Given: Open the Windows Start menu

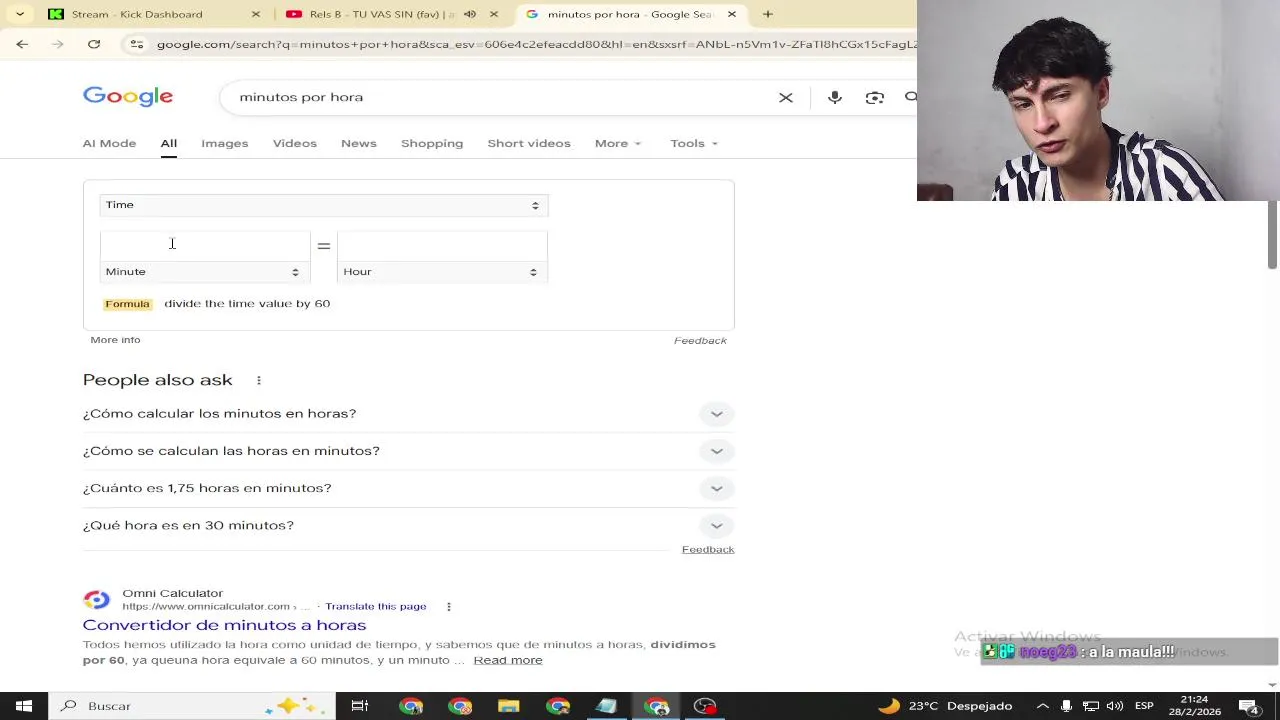Looking at the screenshot, I should tap(23, 706).
